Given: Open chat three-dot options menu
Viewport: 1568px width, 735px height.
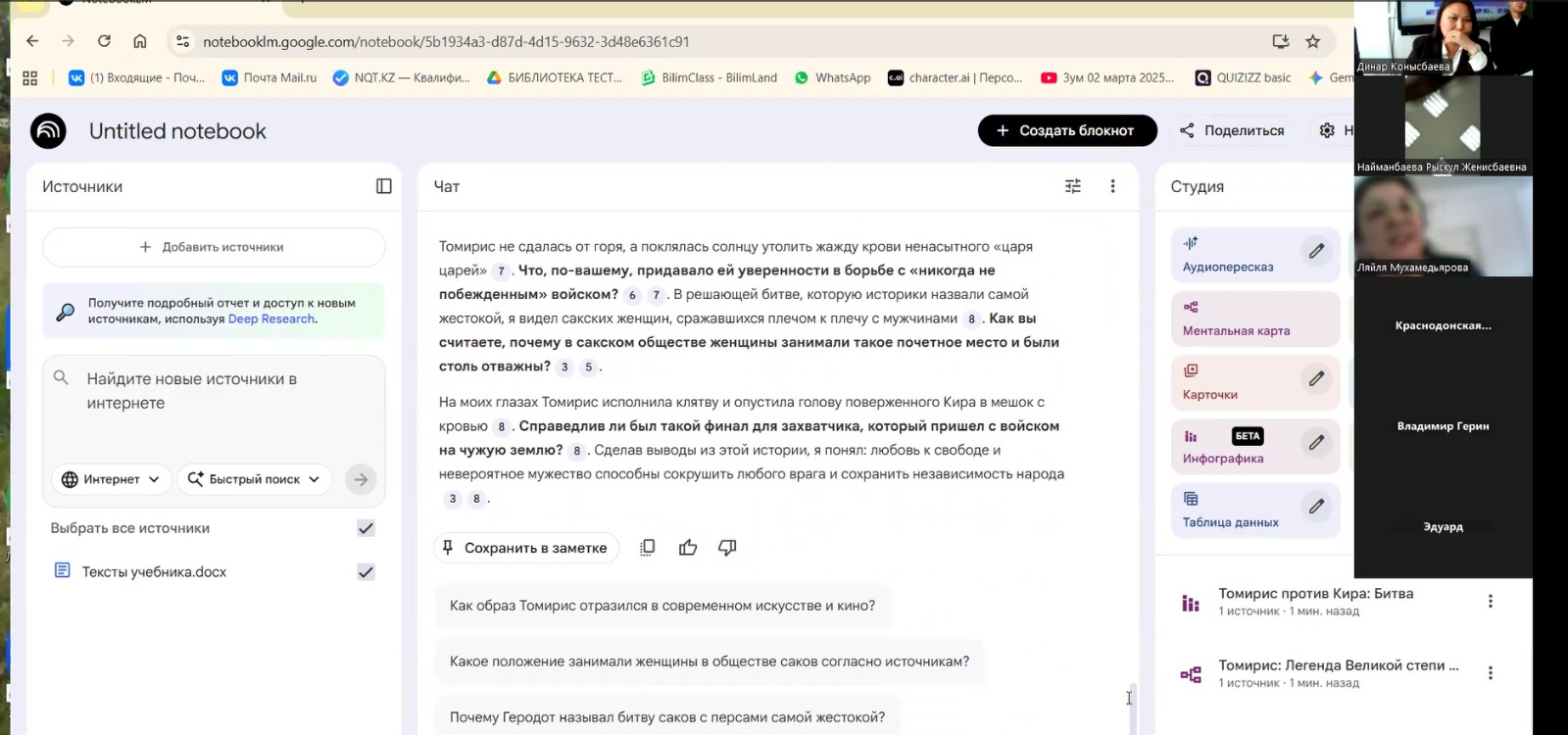Looking at the screenshot, I should click(1112, 186).
